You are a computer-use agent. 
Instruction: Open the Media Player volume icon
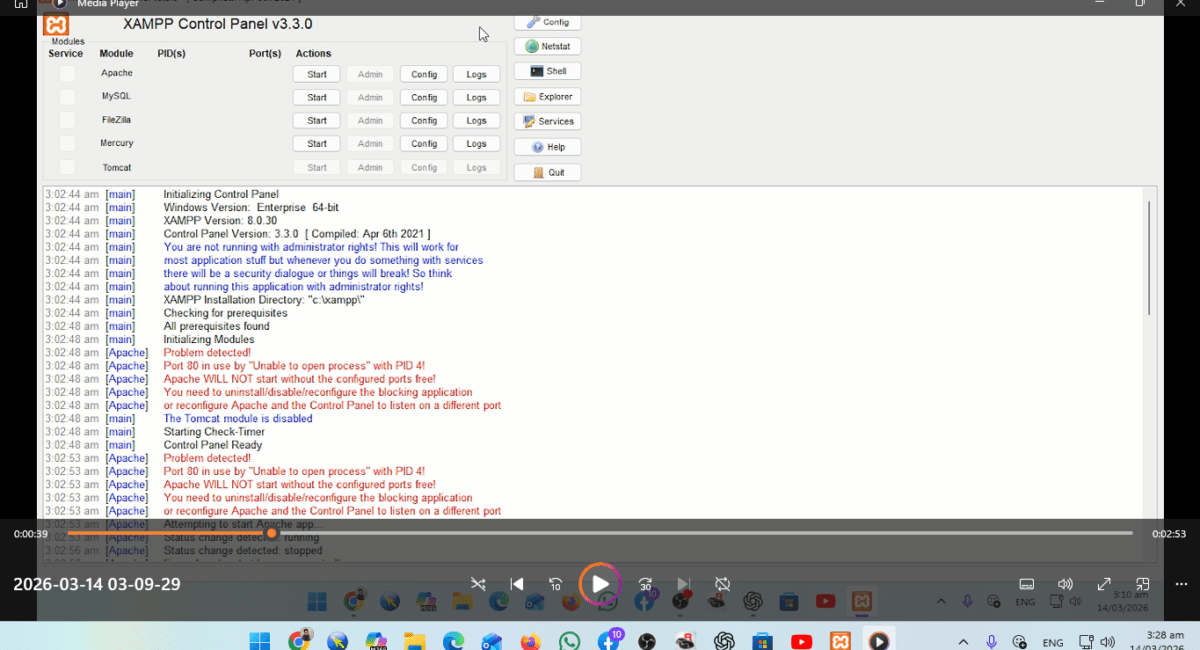pyautogui.click(x=1065, y=584)
